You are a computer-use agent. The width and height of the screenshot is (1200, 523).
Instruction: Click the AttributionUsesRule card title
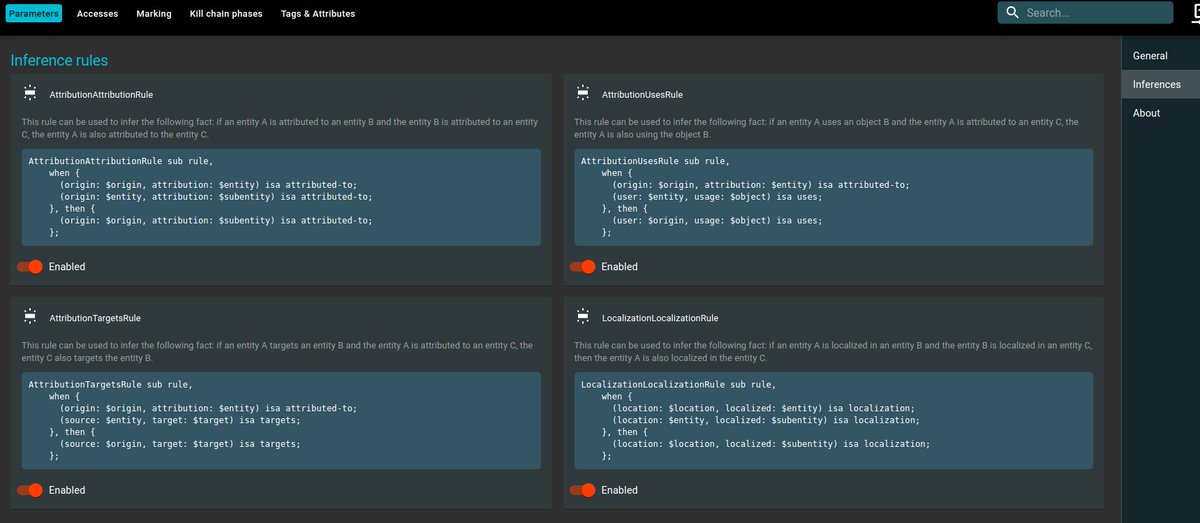click(x=642, y=95)
